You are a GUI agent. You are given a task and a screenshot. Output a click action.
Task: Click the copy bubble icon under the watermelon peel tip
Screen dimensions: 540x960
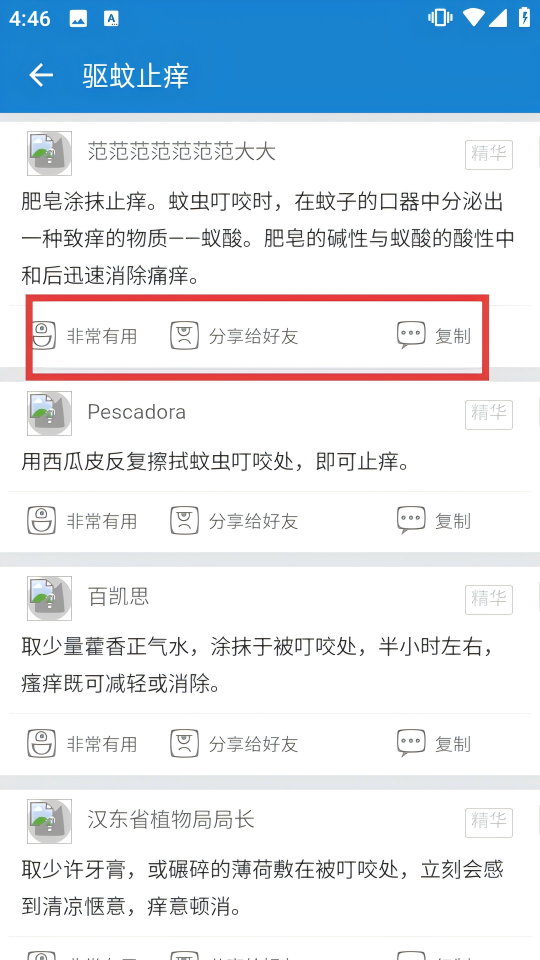click(411, 520)
